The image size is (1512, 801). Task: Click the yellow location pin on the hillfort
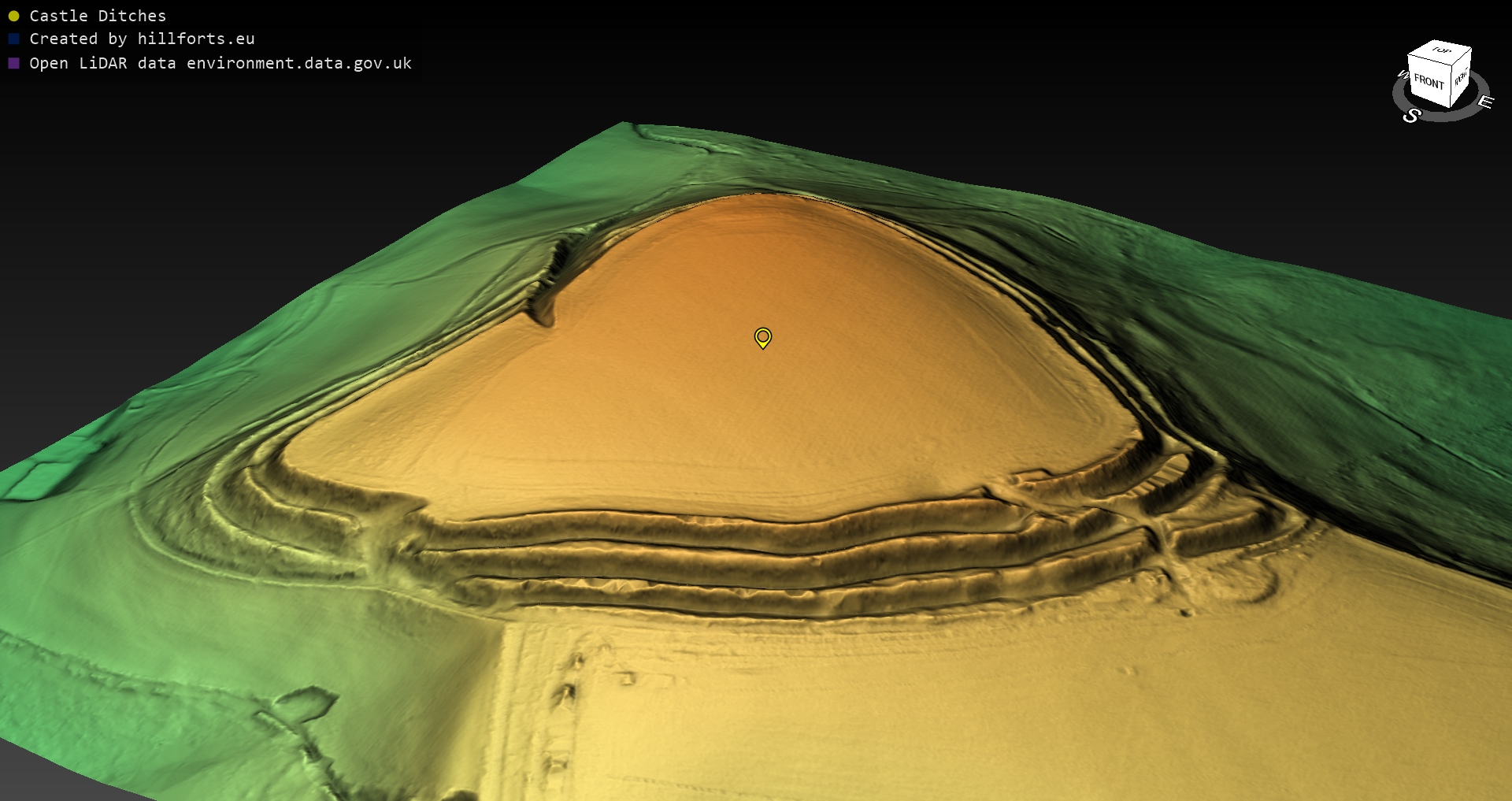[x=762, y=337]
